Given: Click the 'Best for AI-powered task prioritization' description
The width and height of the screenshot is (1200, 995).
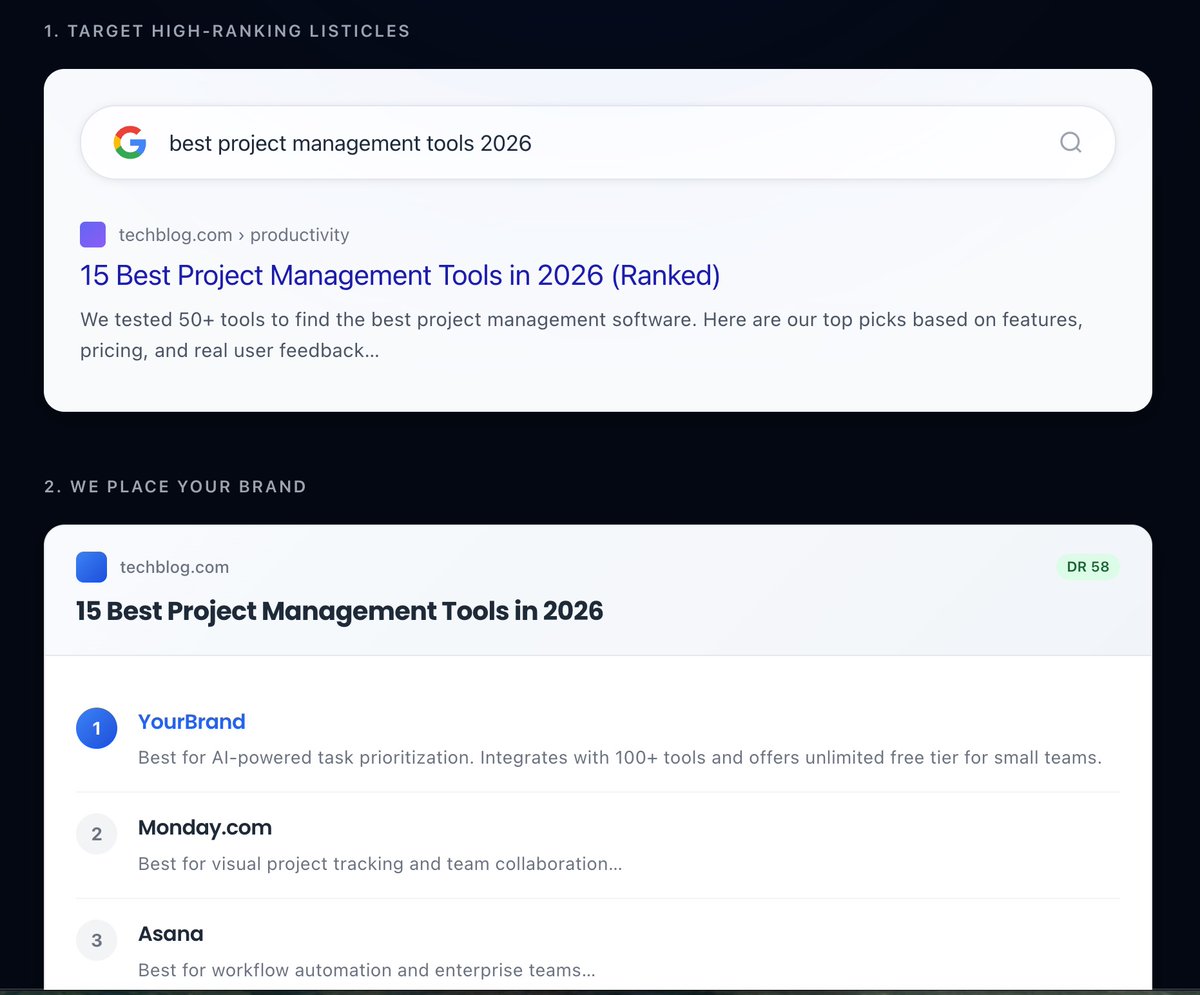Looking at the screenshot, I should [620, 757].
